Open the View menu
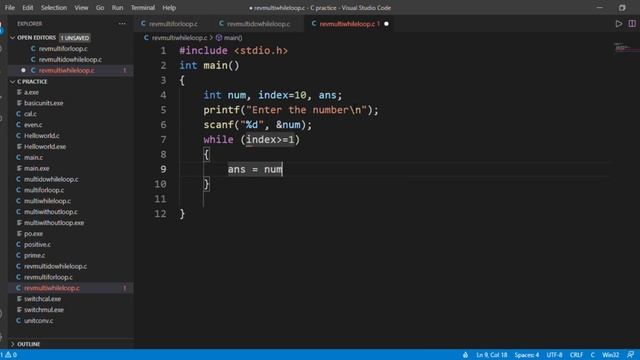Viewport: 640px width, 360px height. click(x=81, y=8)
